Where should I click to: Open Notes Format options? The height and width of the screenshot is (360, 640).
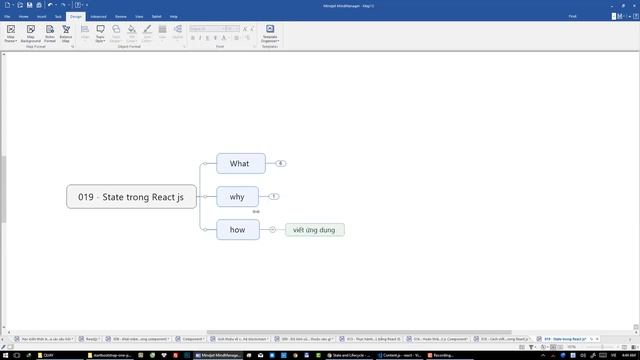50,33
